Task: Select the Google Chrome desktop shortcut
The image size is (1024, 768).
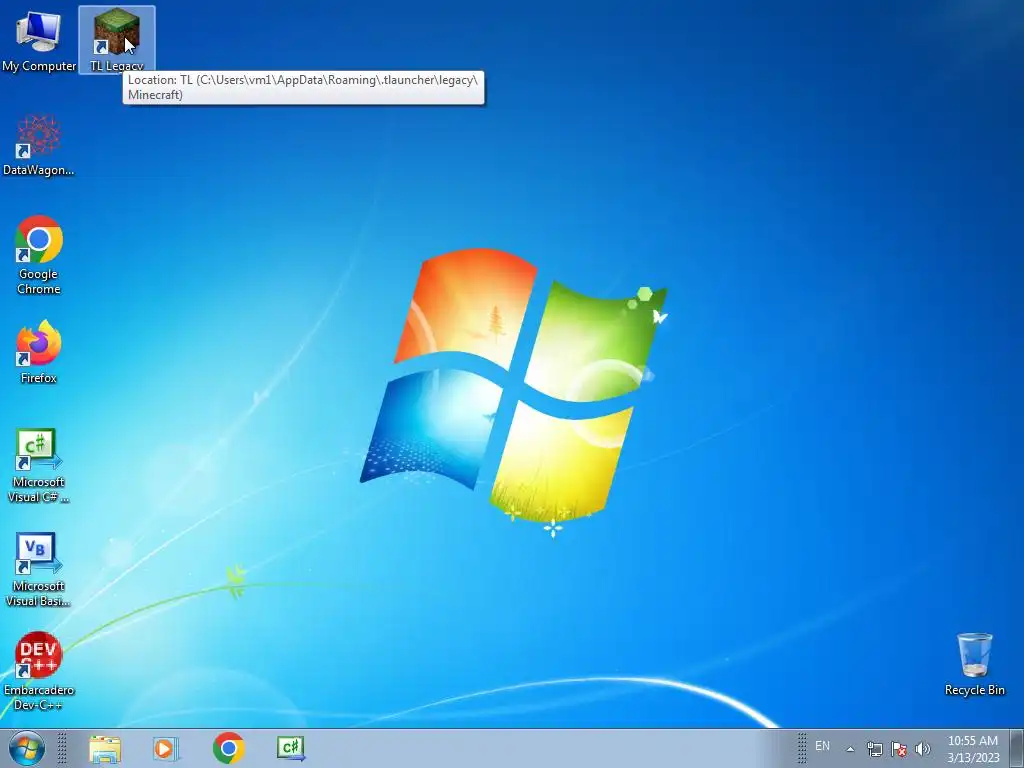Action: tap(39, 255)
